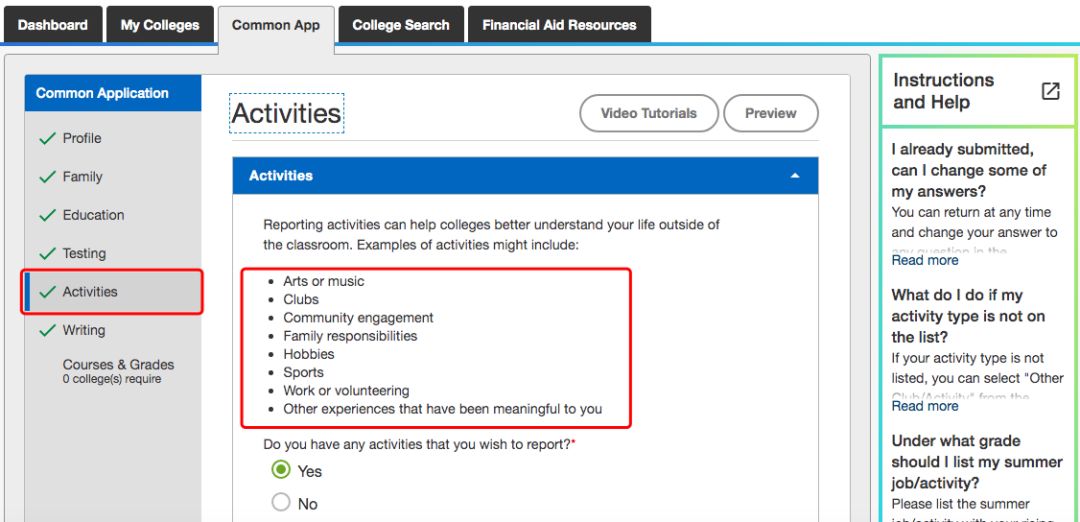Click 'Other experiences that have been meaningful' text
Screen dimensions: 1080x522
443,409
